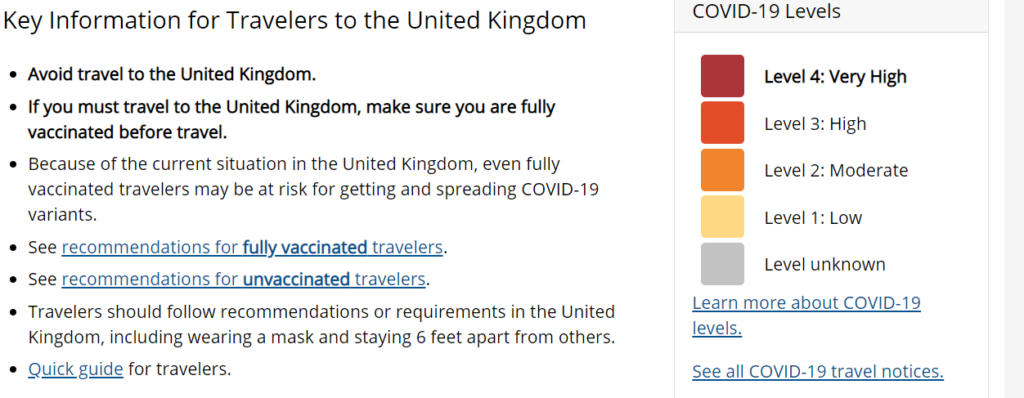The width and height of the screenshot is (1024, 398).
Task: Click the red-orange Level 3 swatch
Action: pyautogui.click(x=722, y=123)
